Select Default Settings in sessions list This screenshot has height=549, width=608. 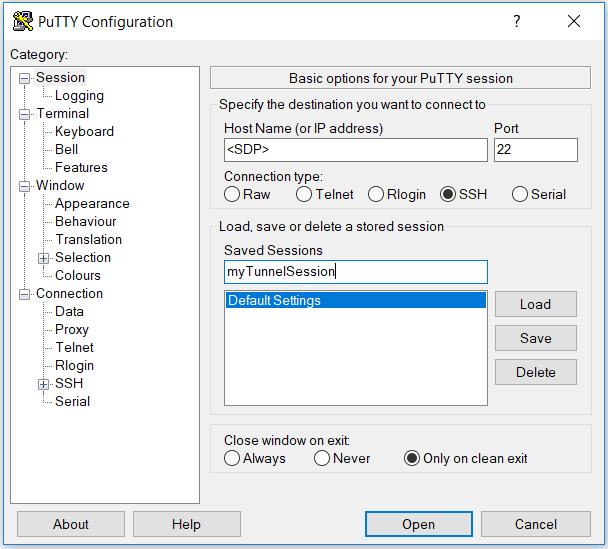tap(355, 300)
